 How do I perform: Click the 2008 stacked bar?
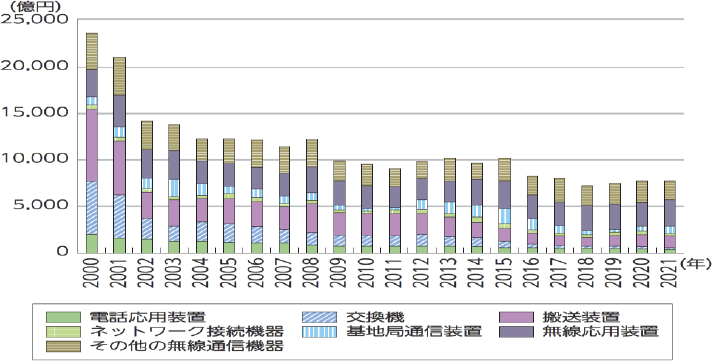(x=312, y=196)
